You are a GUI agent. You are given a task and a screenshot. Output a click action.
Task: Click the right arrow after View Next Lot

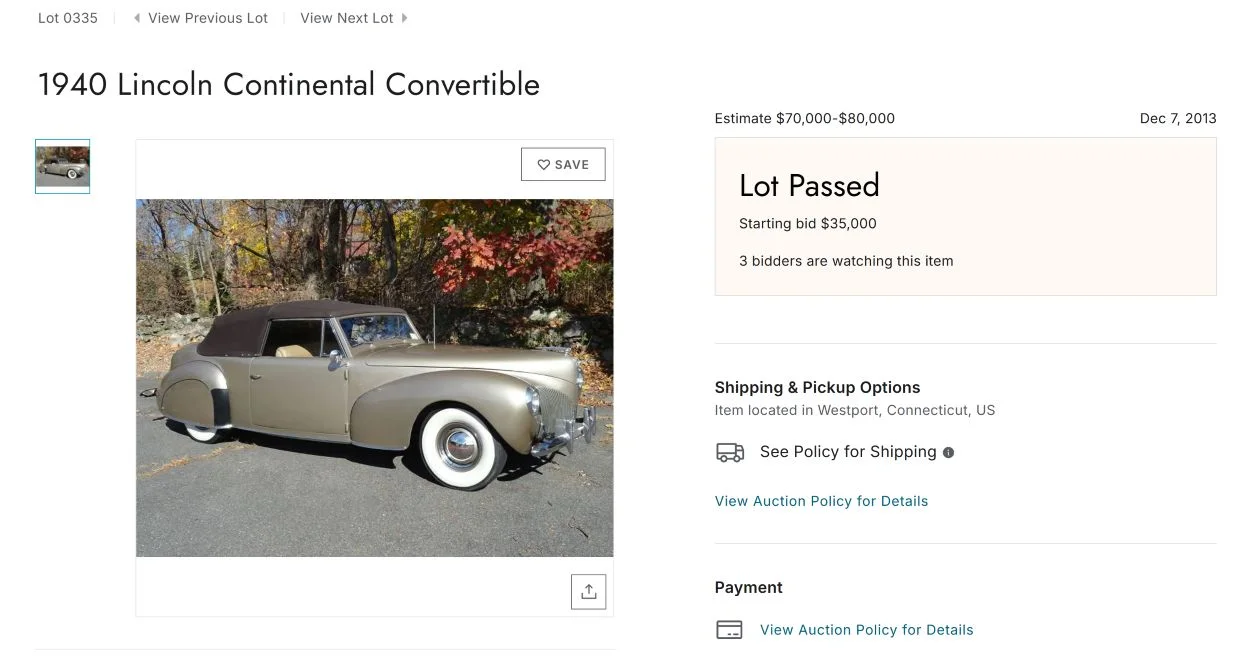click(x=404, y=18)
